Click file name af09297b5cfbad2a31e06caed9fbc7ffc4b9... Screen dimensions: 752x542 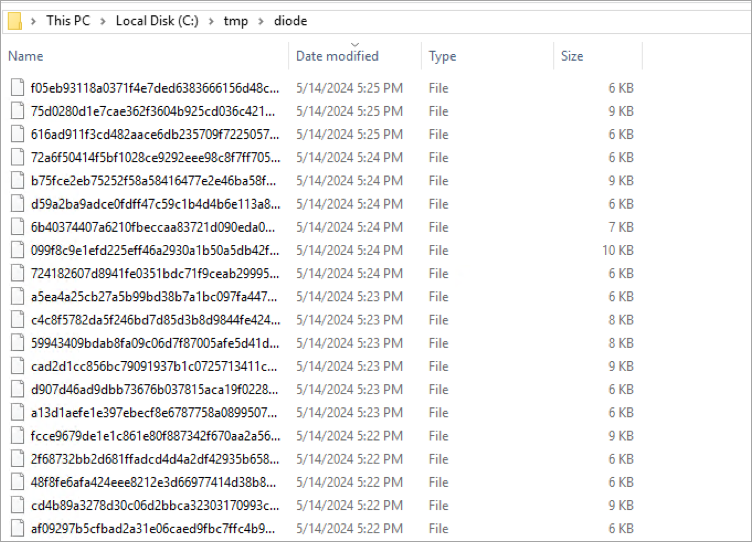point(153,529)
